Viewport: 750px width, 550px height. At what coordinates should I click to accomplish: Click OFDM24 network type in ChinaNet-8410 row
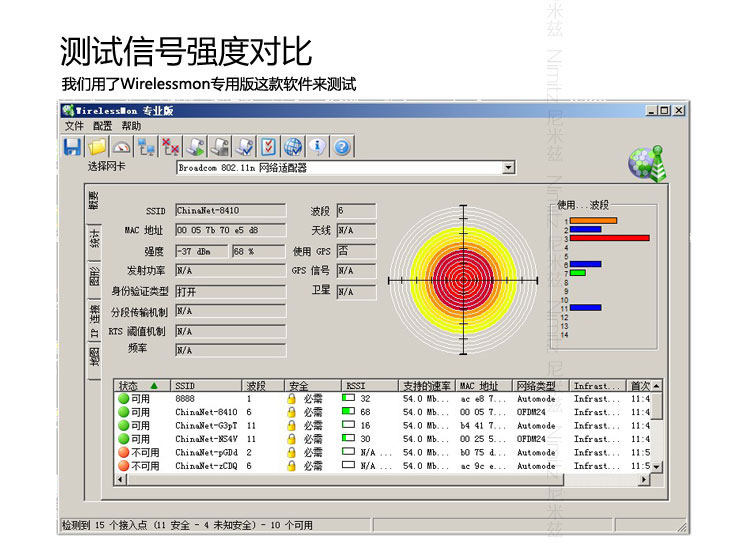click(x=531, y=412)
